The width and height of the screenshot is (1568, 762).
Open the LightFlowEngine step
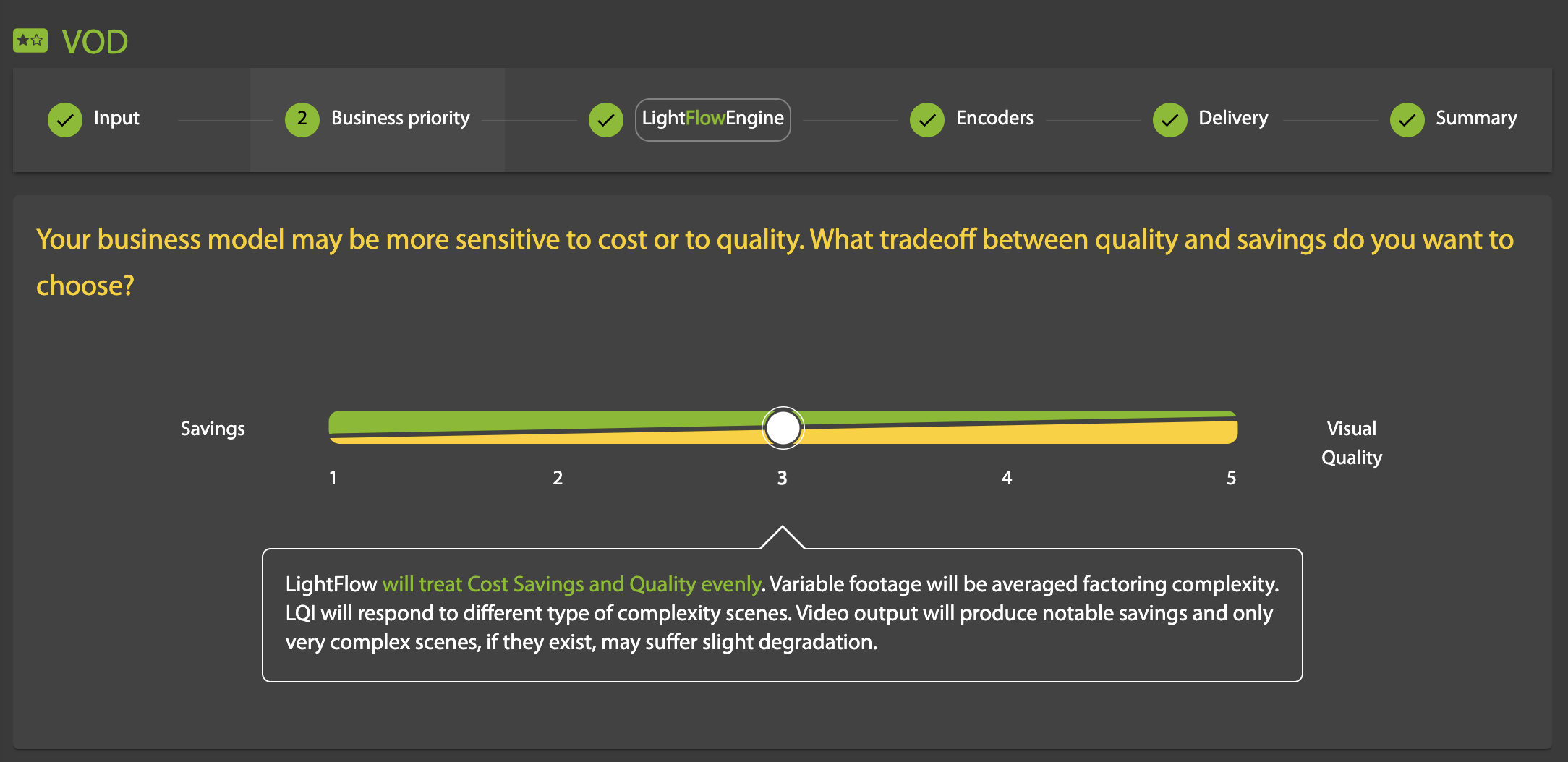click(712, 119)
